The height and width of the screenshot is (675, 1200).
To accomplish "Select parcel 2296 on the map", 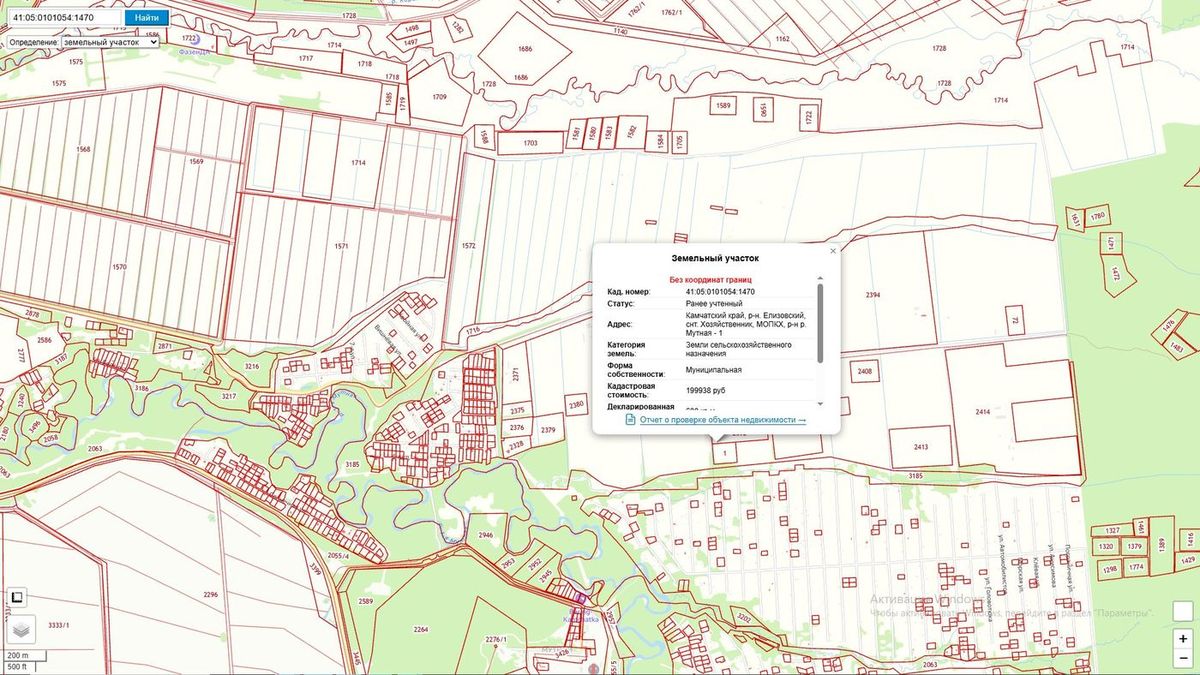I will (x=210, y=595).
